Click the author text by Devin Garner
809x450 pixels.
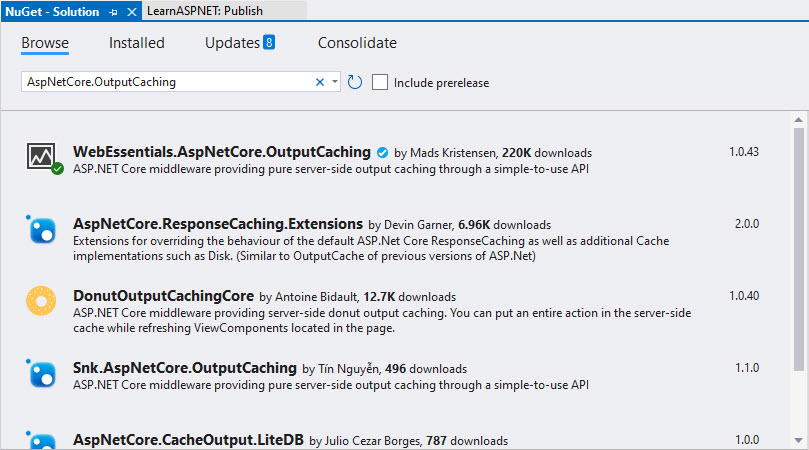(411, 225)
